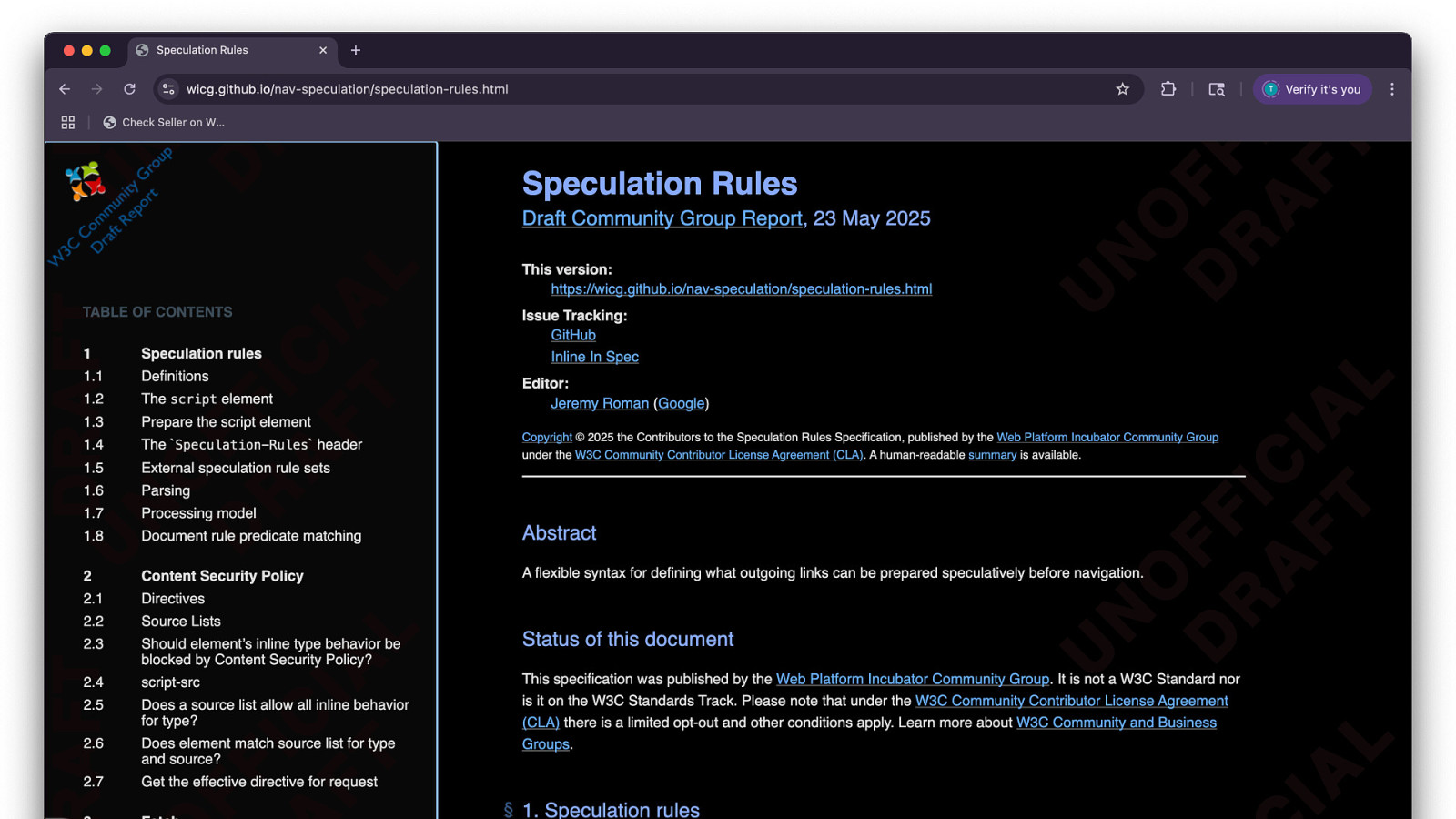Open the Extensions puzzle icon

click(x=1168, y=89)
